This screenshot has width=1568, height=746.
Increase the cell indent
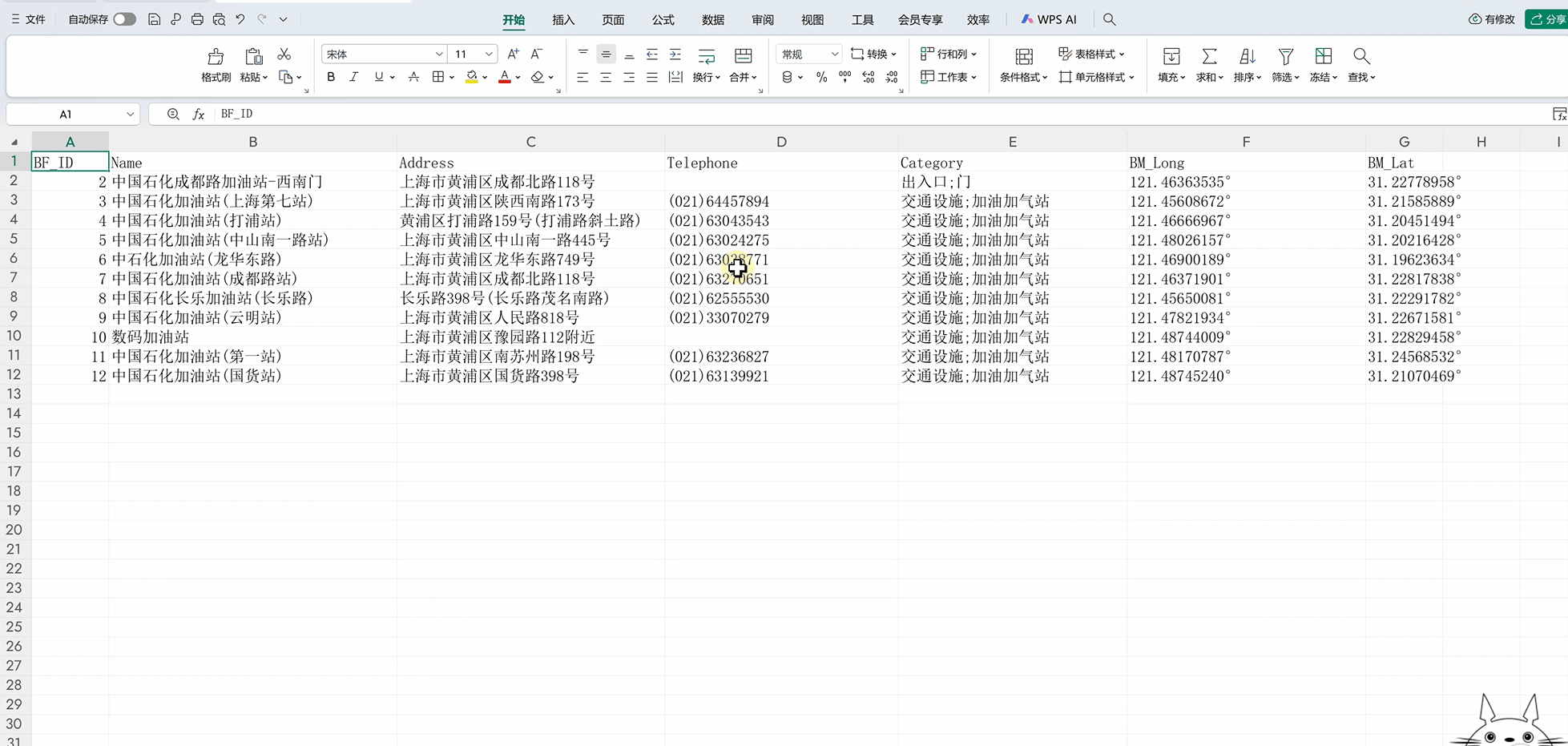[675, 54]
